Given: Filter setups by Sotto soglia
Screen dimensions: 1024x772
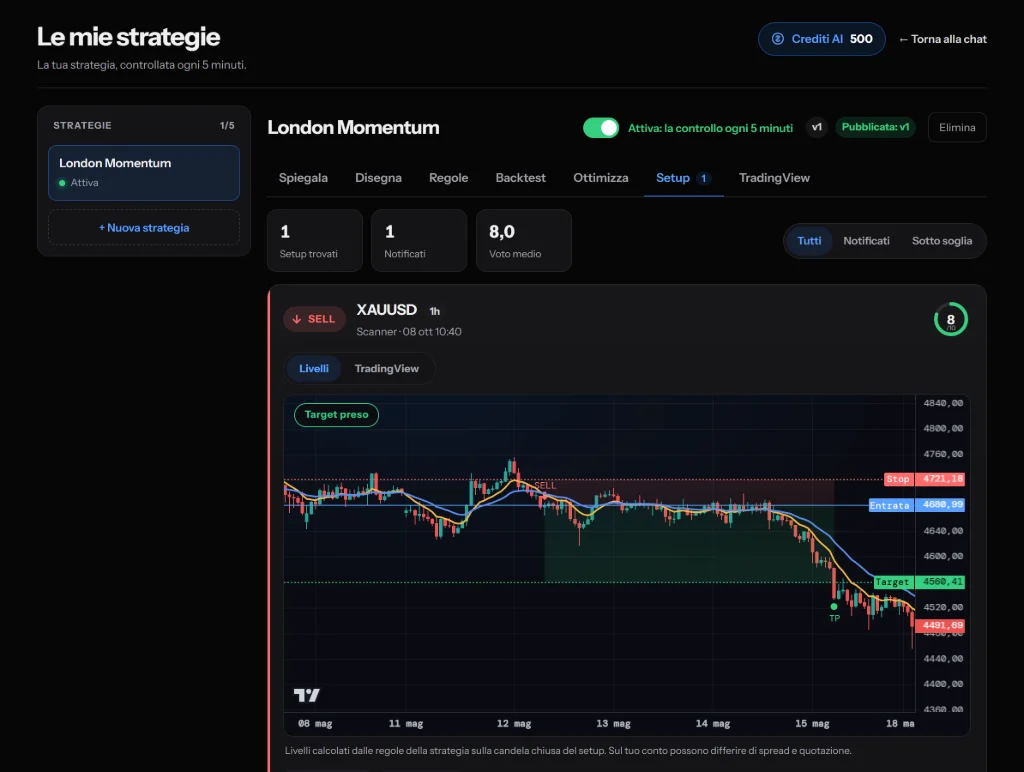Looking at the screenshot, I should click(942, 241).
